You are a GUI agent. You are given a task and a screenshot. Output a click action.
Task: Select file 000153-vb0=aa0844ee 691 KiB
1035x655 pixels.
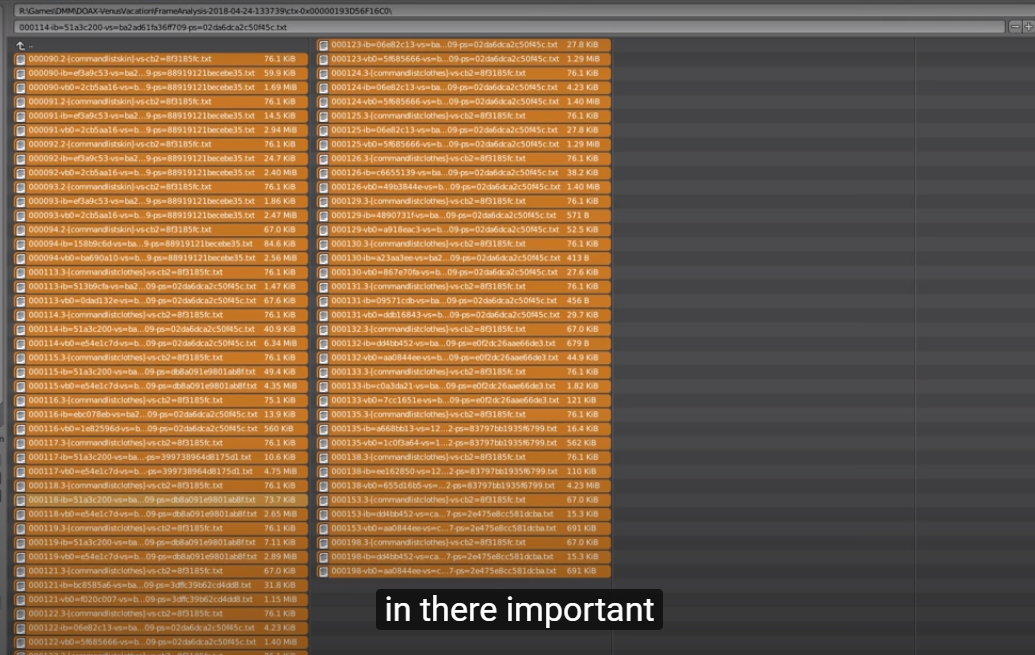click(464, 528)
